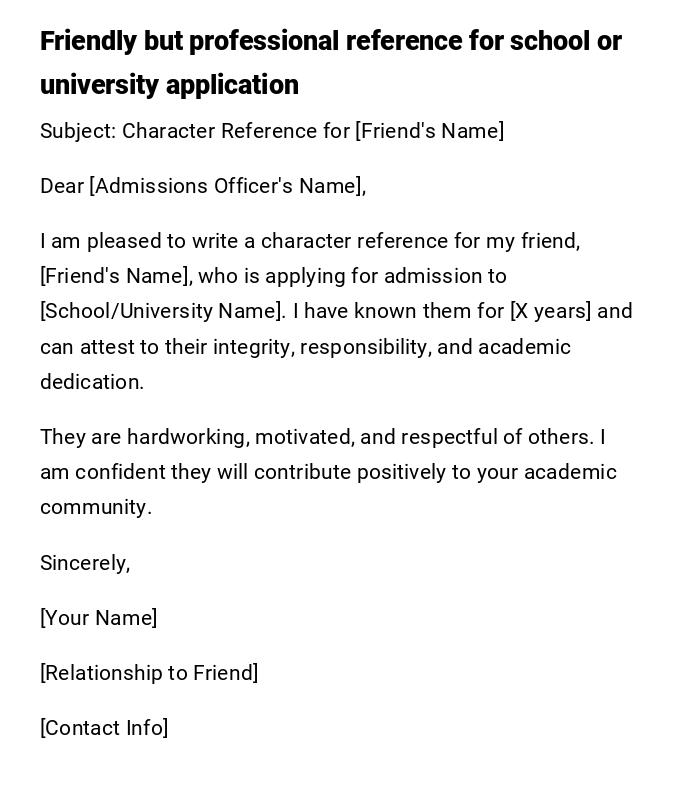
Task: Click "[Friend's Name]" placeholder in Subject line
Action: [x=429, y=131]
